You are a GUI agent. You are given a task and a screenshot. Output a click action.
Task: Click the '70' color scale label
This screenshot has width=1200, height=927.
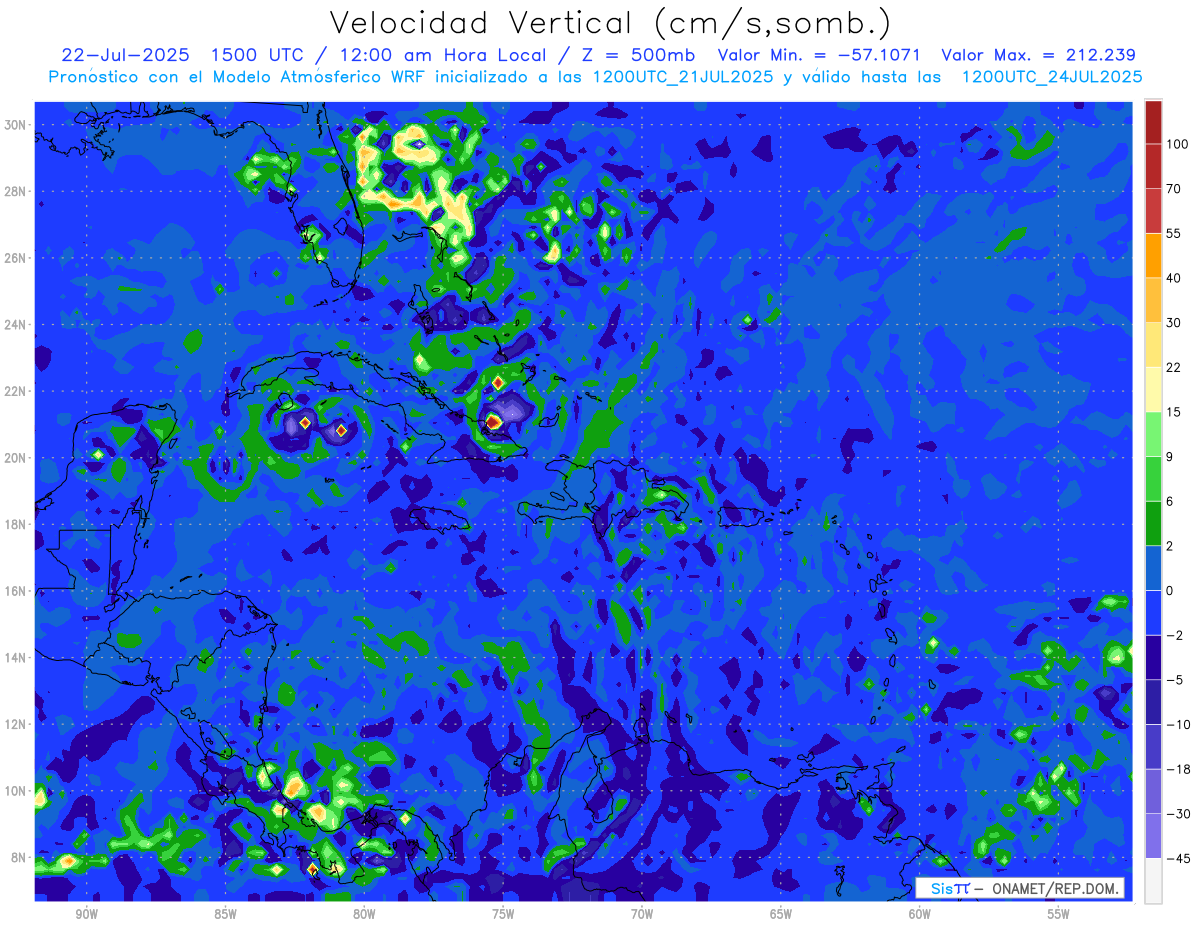[1174, 189]
